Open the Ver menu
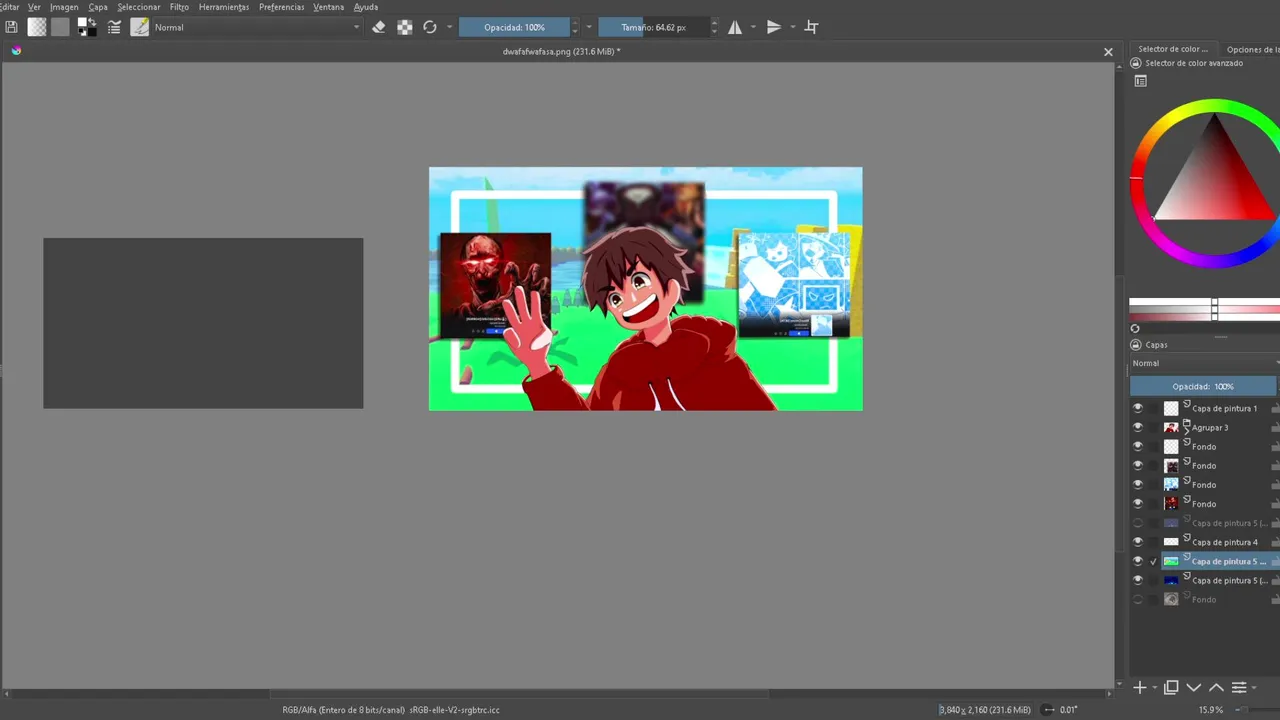The height and width of the screenshot is (720, 1280). (34, 7)
